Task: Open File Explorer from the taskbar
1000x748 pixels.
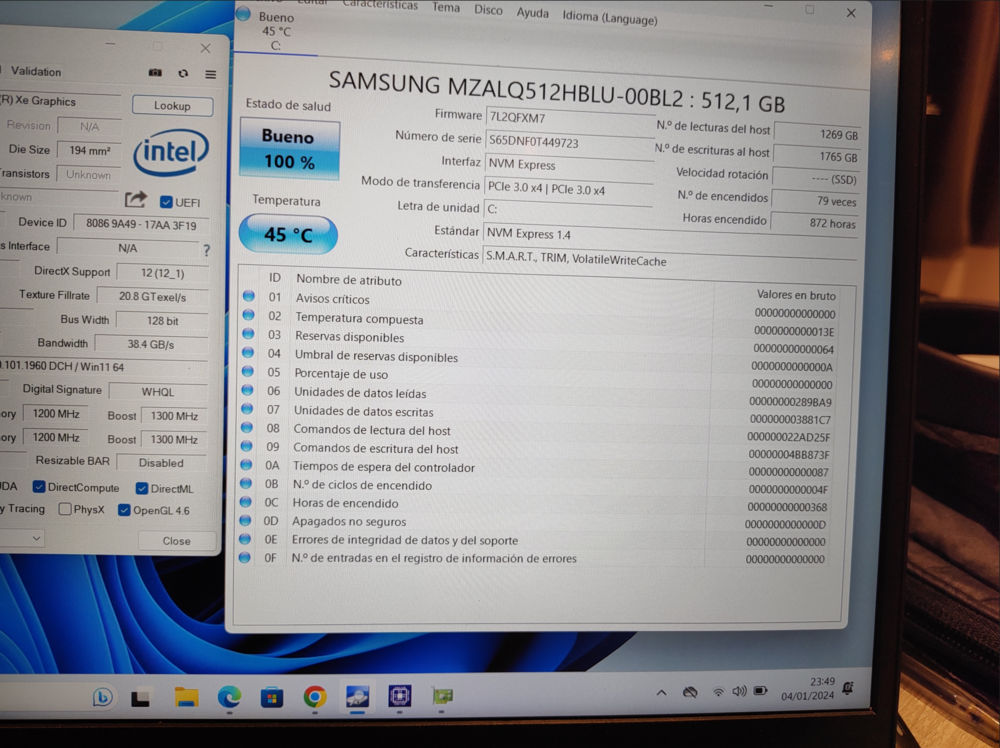Action: click(186, 697)
